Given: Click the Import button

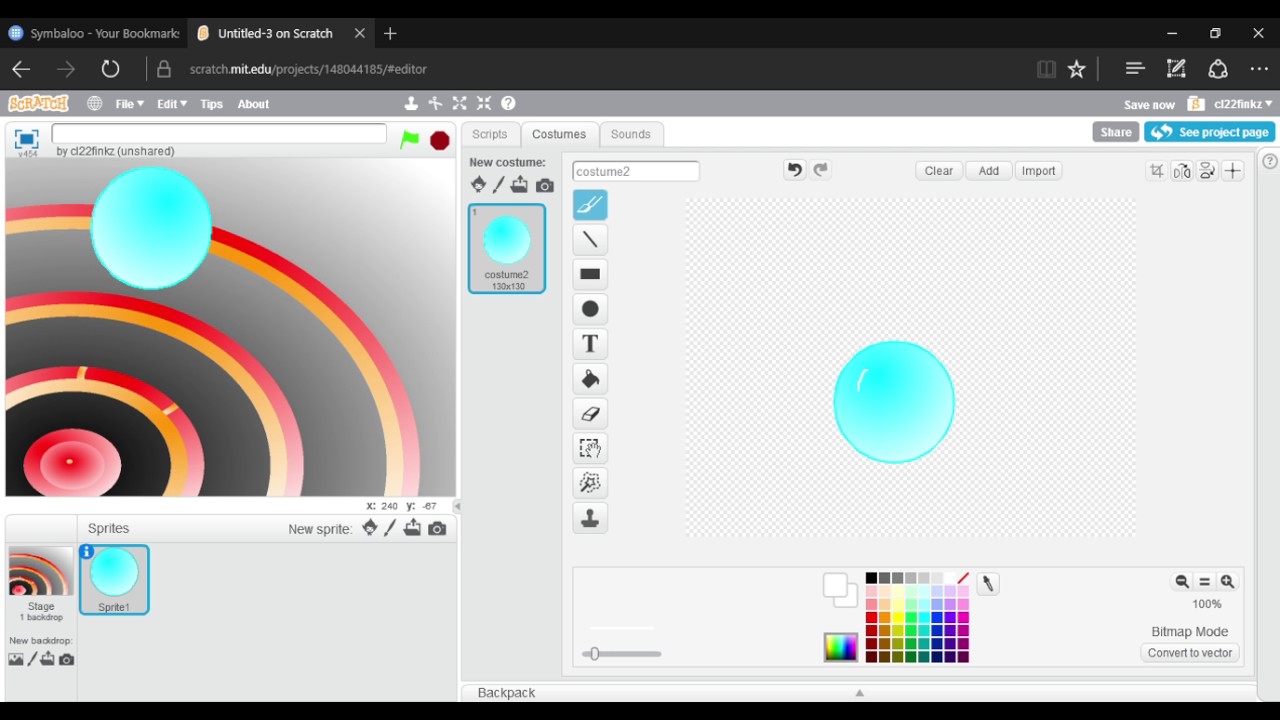Looking at the screenshot, I should click(1038, 171).
